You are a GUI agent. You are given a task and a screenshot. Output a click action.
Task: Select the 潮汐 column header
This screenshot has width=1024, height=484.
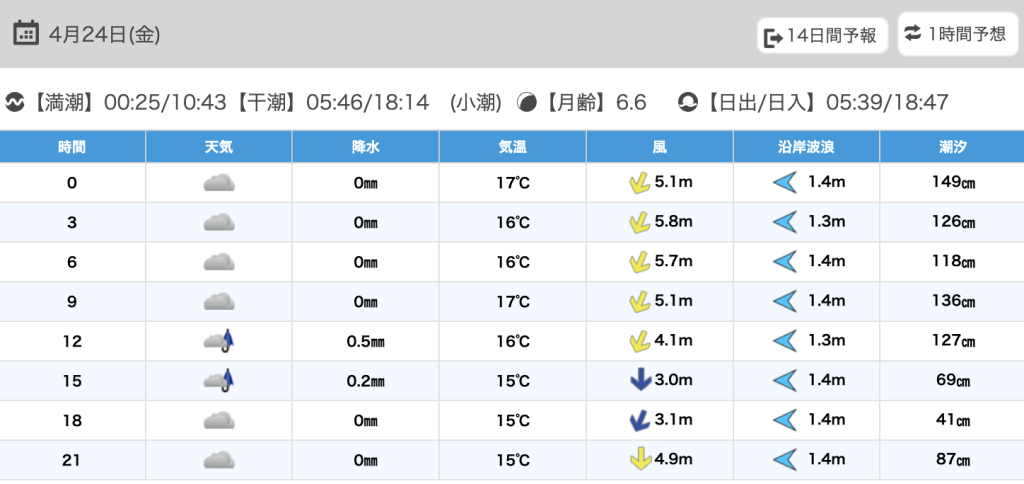click(952, 147)
